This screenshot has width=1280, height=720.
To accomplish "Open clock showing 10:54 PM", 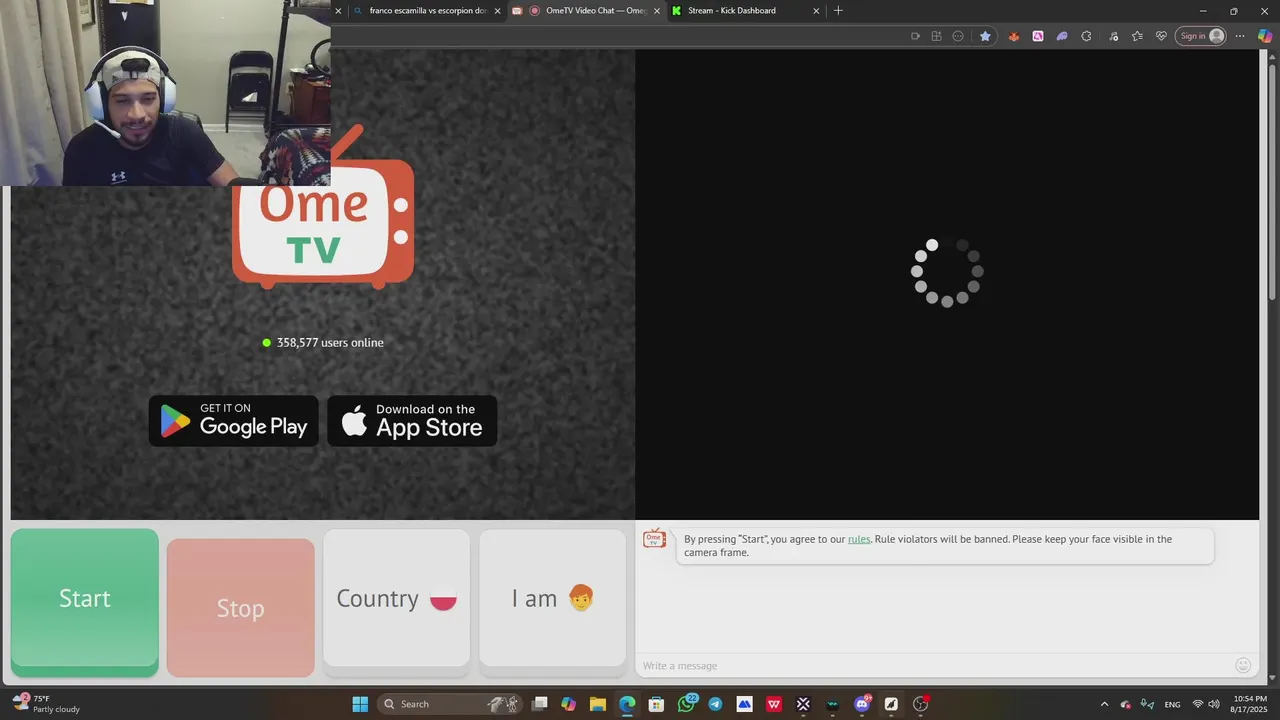I will point(1250,704).
